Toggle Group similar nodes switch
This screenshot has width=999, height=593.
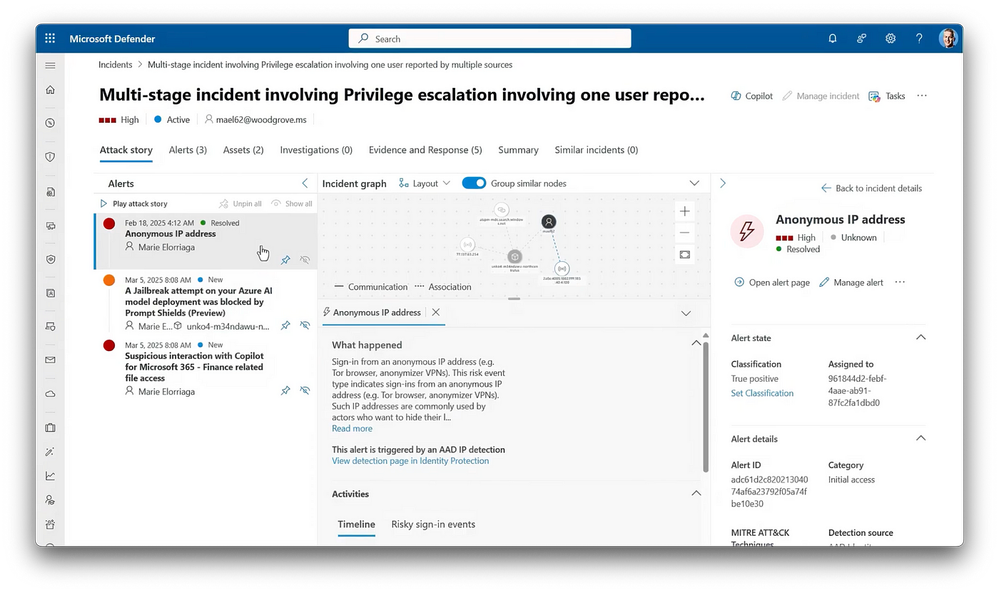point(474,183)
